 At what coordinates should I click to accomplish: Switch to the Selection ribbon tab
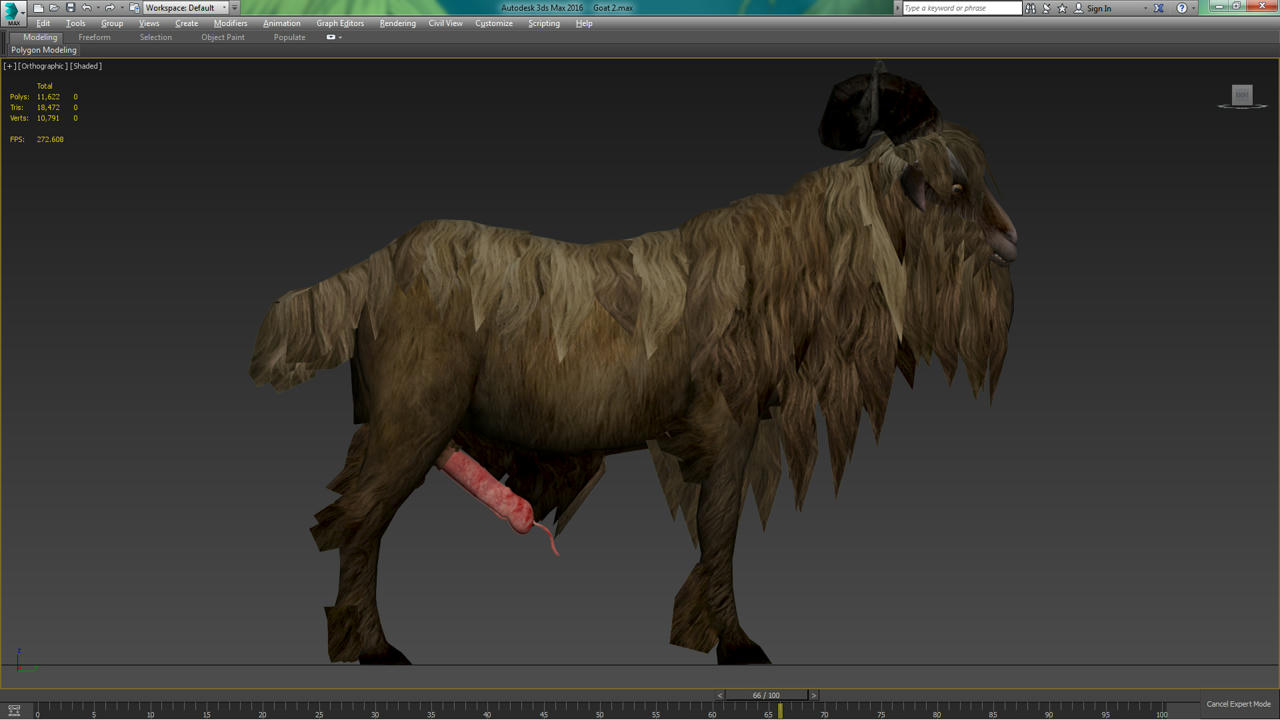(156, 37)
